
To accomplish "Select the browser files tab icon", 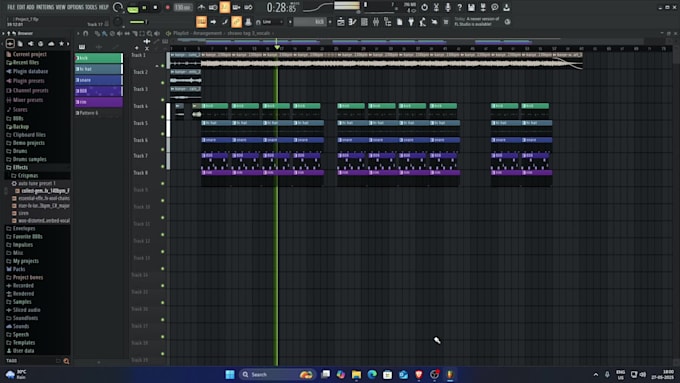I will tap(20, 43).
